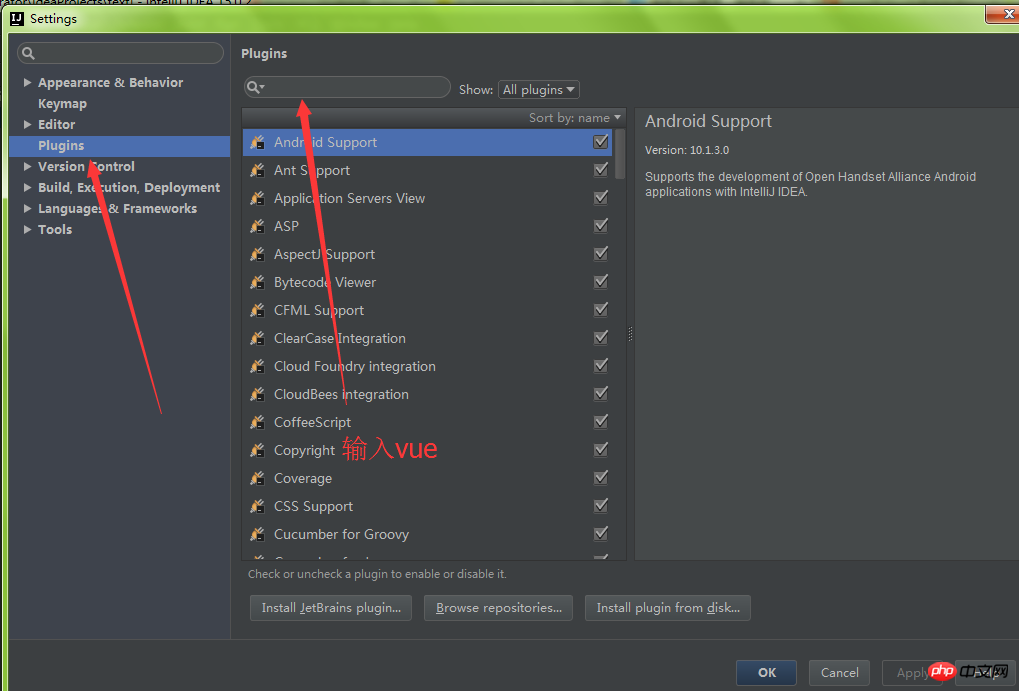The image size is (1019, 691).
Task: Select the Bytecode Viewer plugin row
Action: coord(428,282)
